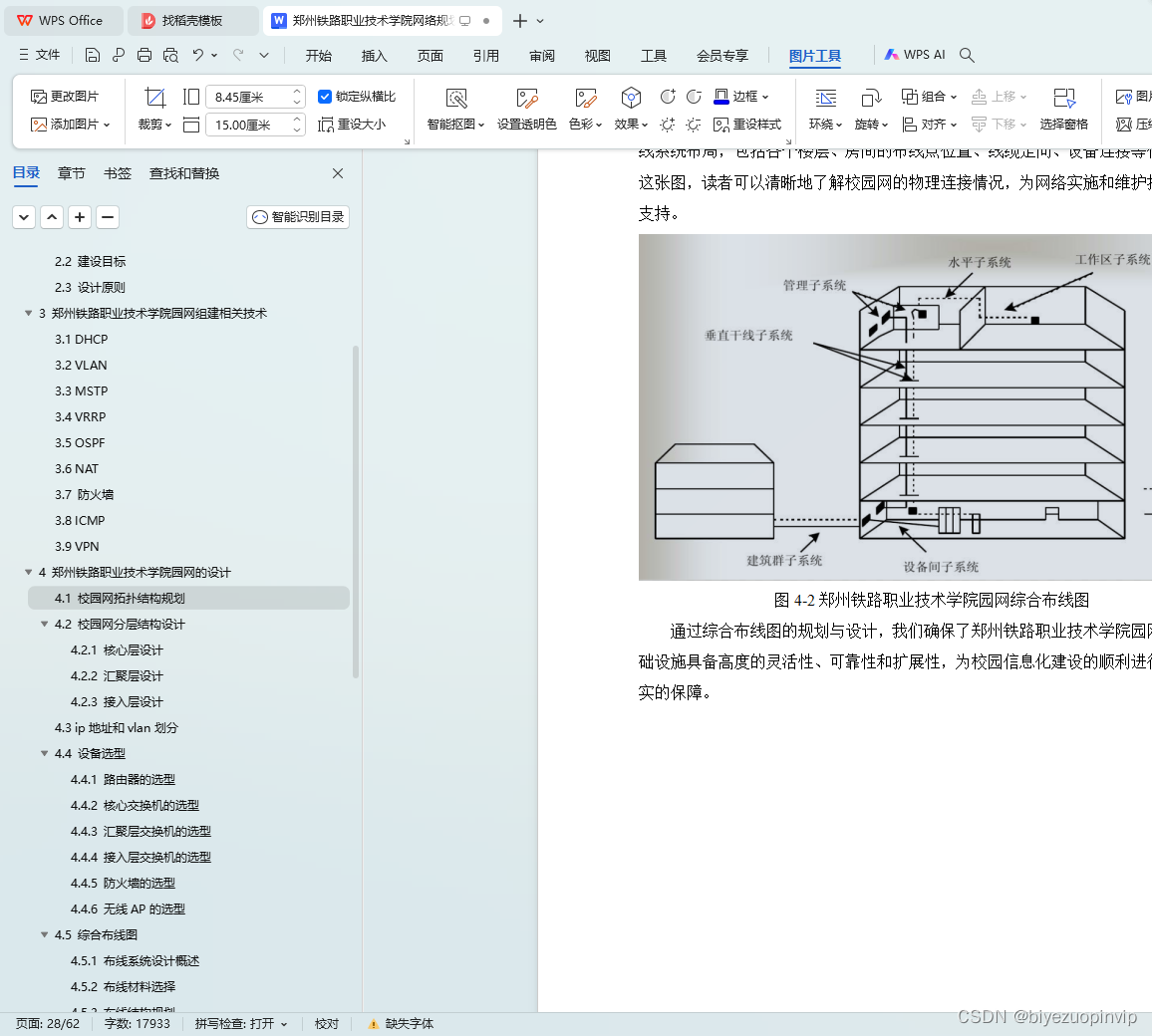Decrease picture contrast
1152x1036 pixels.
click(x=694, y=97)
